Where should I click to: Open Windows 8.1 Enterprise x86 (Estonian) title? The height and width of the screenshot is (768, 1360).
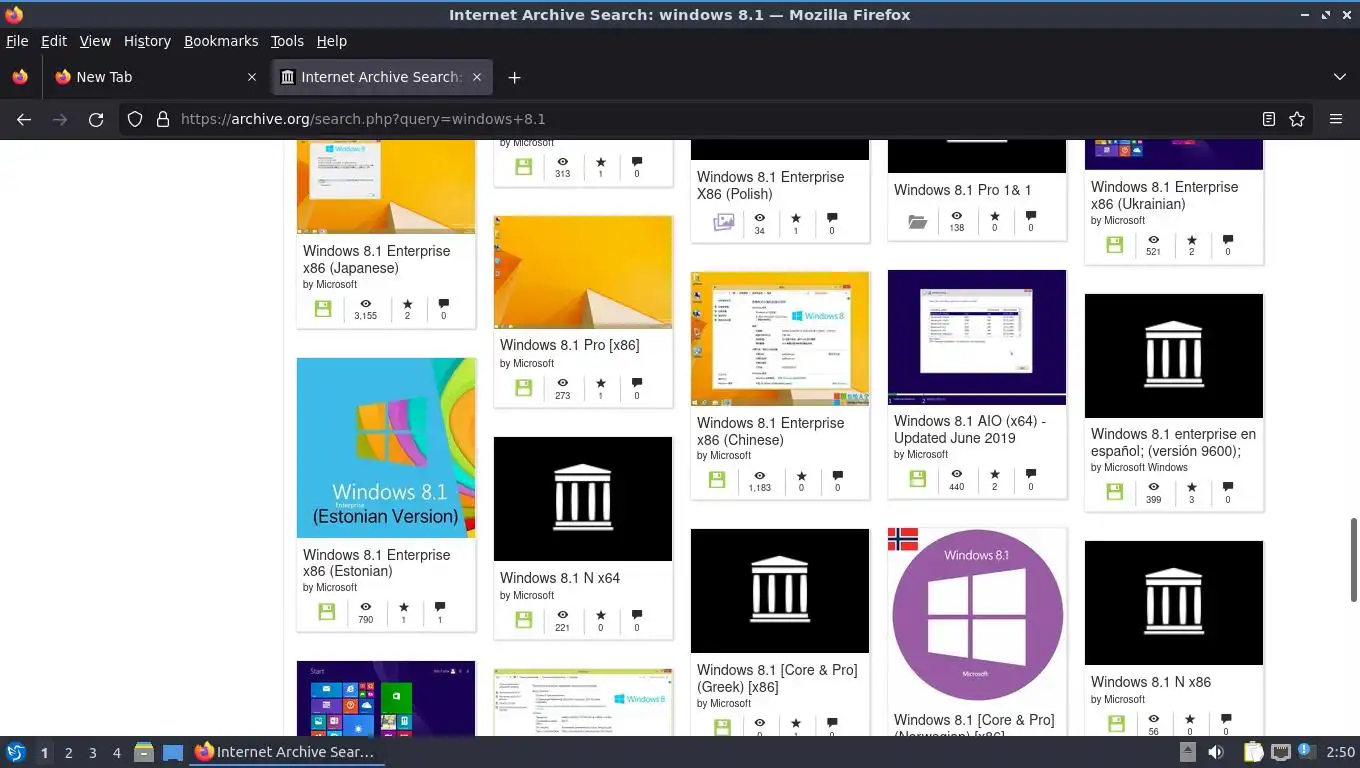[x=377, y=563]
